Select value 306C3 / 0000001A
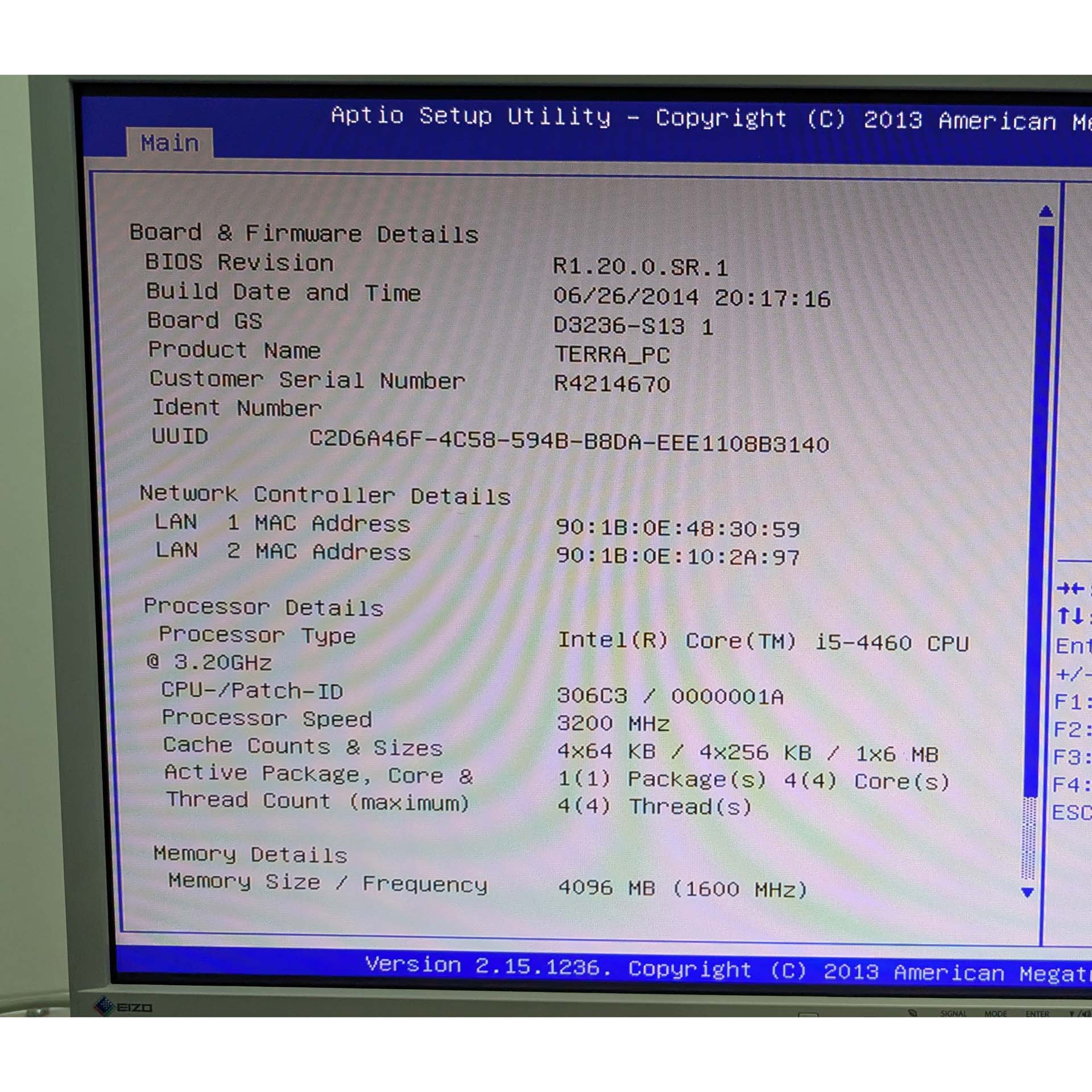The height and width of the screenshot is (1092, 1092). click(671, 696)
